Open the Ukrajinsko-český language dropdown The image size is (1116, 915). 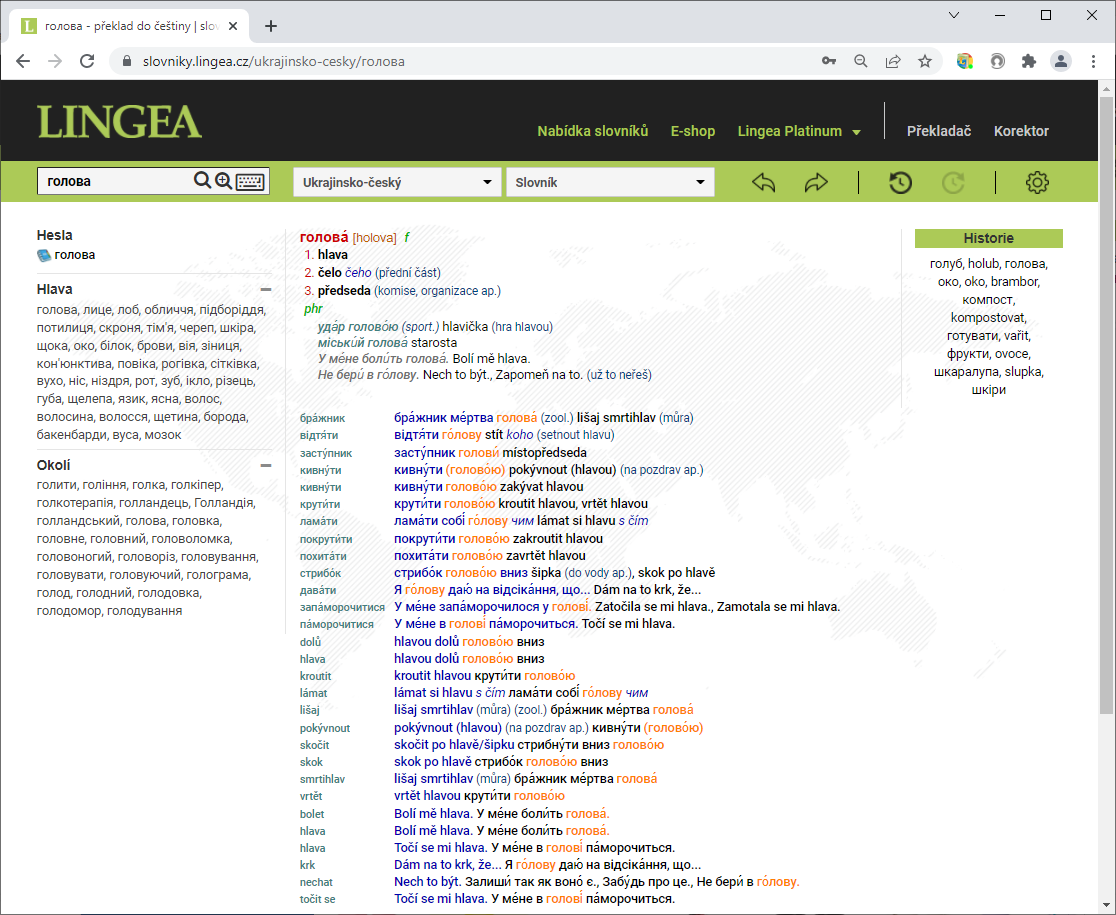click(x=396, y=182)
